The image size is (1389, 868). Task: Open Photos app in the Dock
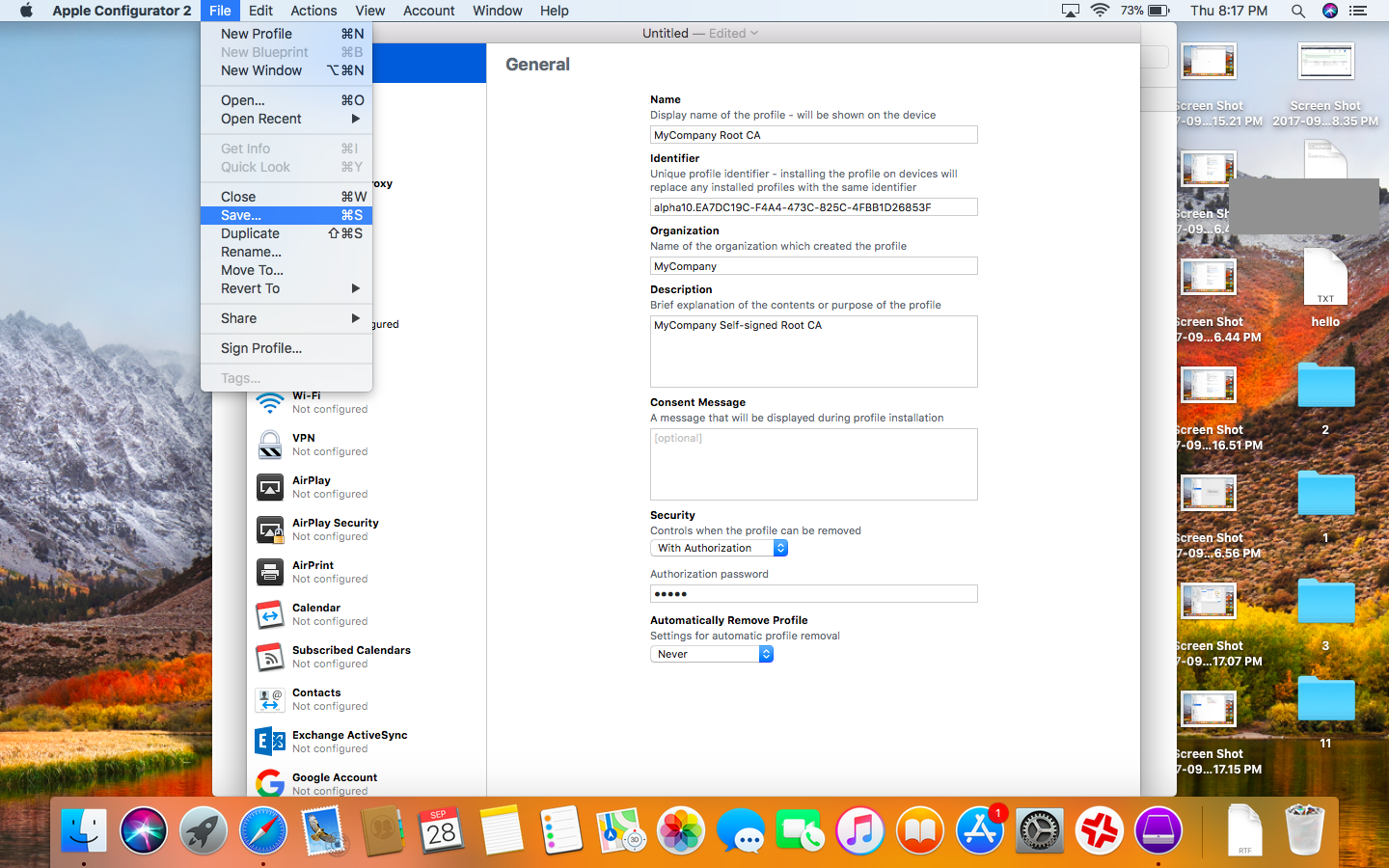[681, 830]
